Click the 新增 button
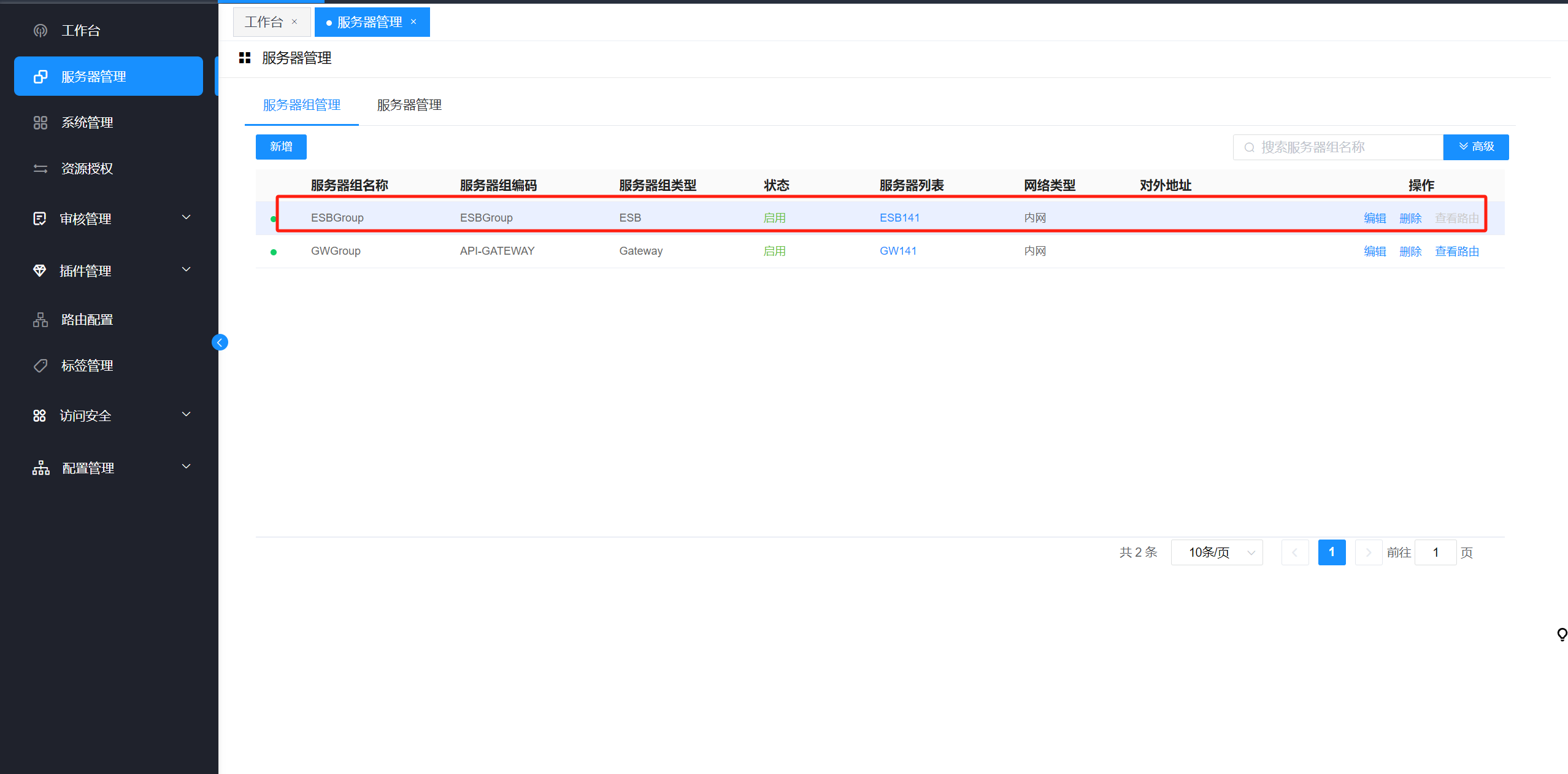1568x774 pixels. pyautogui.click(x=281, y=147)
